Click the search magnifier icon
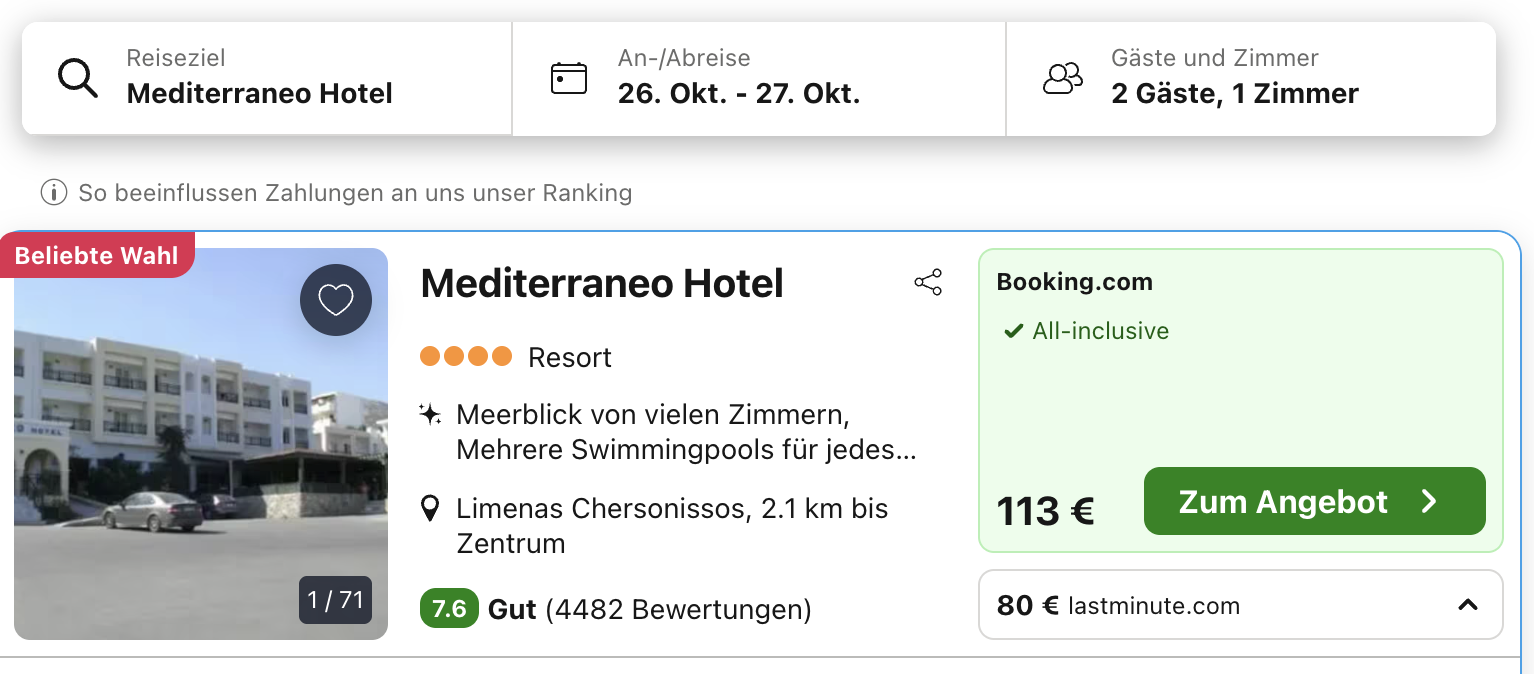This screenshot has height=674, width=1534. (x=77, y=78)
